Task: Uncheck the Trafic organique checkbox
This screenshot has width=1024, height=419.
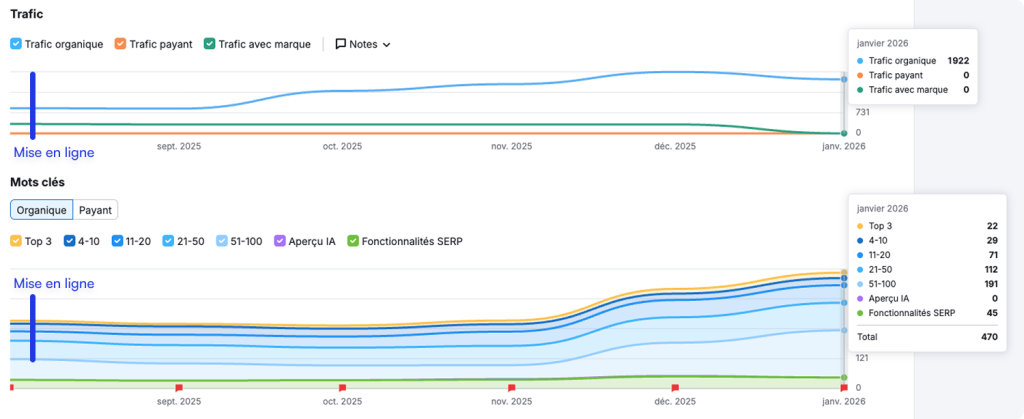Action: pos(16,44)
